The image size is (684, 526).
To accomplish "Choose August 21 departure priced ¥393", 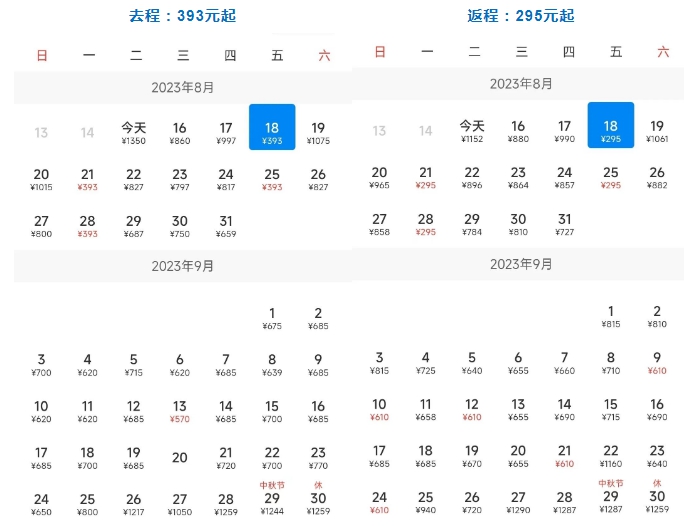I will coord(88,180).
